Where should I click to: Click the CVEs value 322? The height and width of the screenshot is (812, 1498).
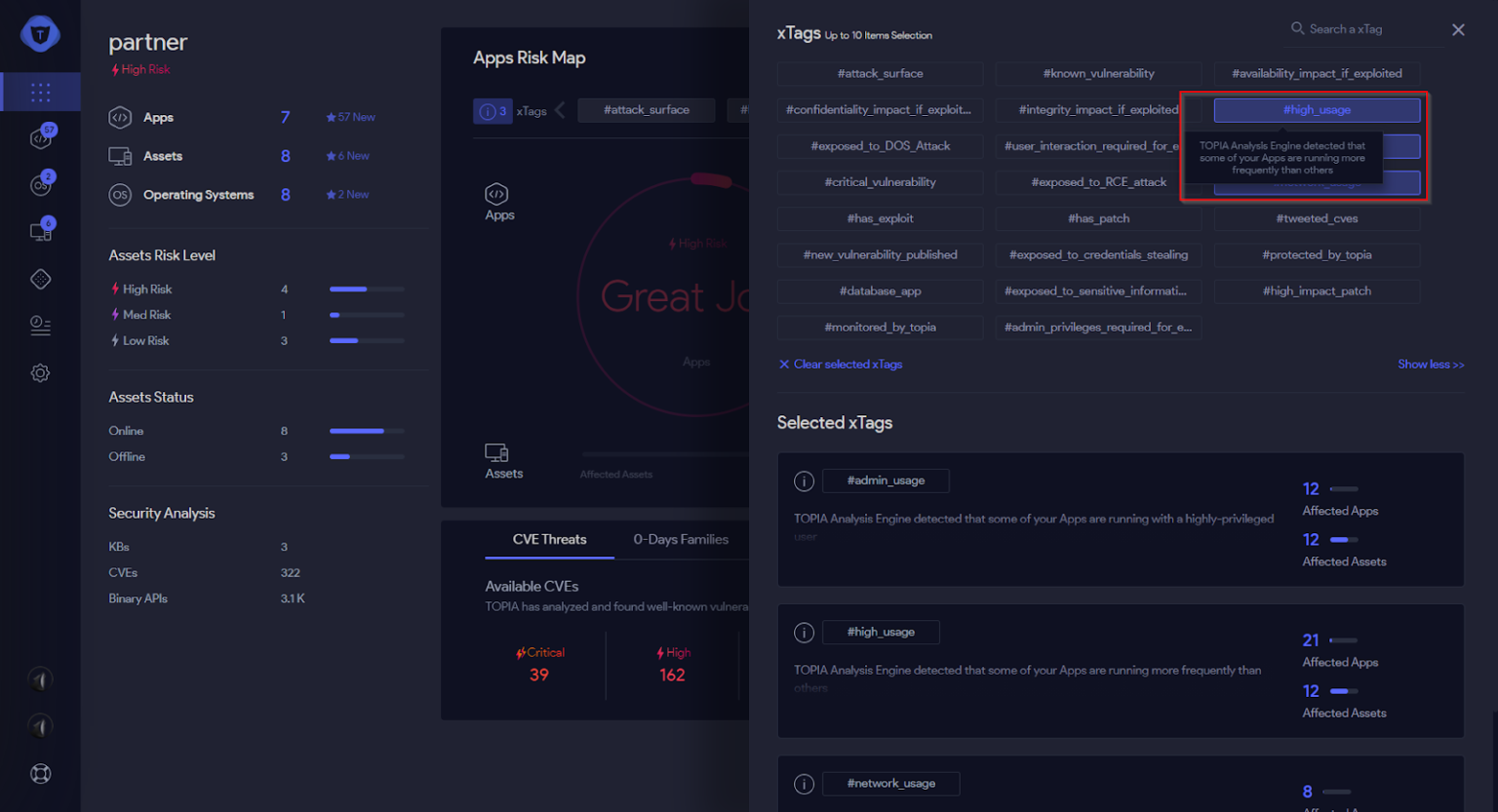[290, 573]
